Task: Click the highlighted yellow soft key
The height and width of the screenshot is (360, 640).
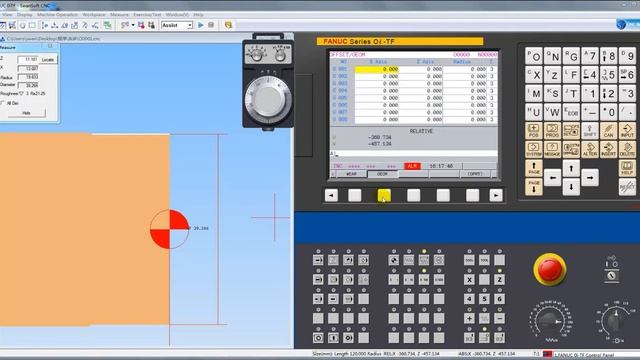Action: point(384,196)
